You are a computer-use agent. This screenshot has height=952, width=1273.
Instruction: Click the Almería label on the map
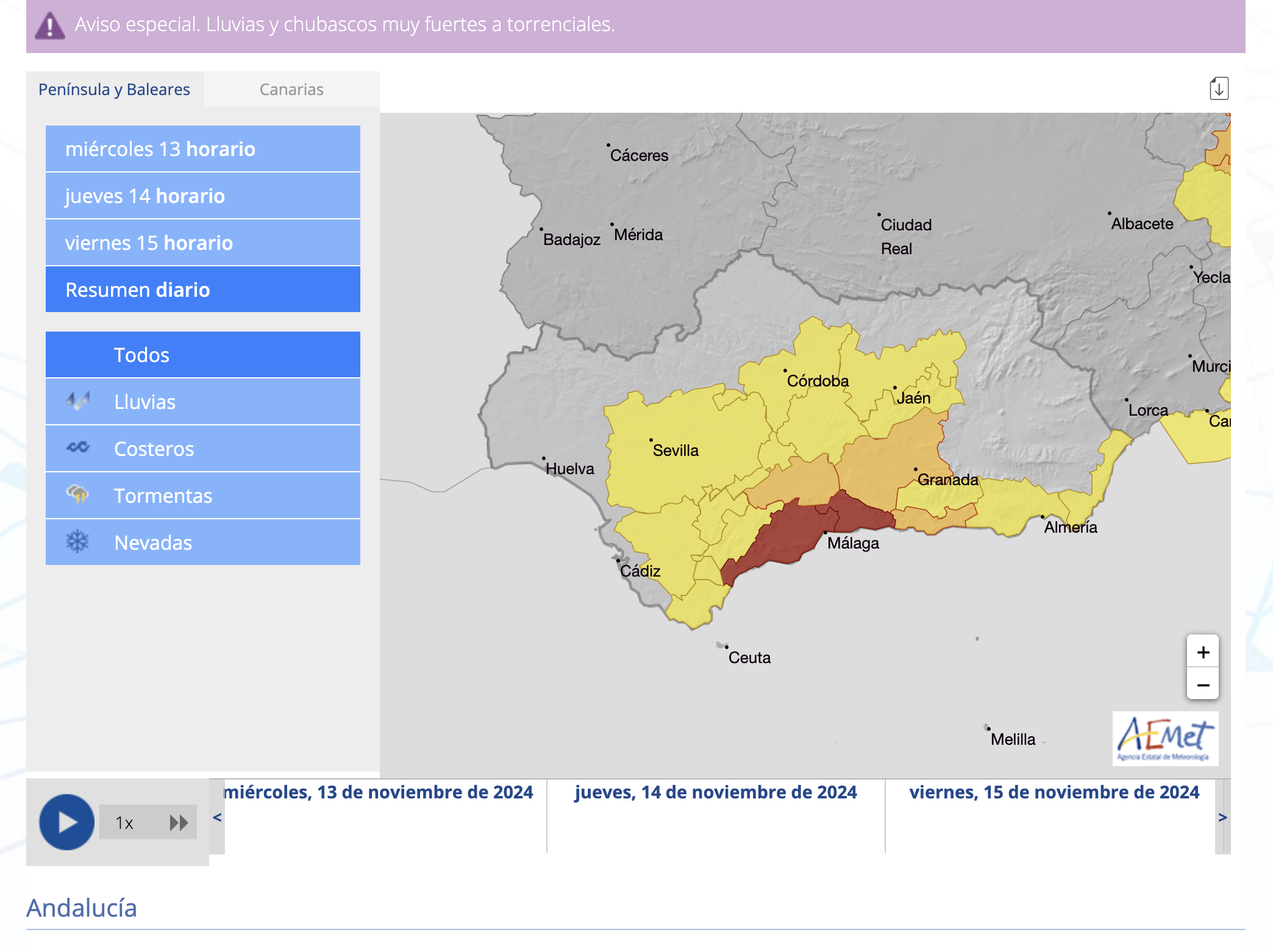[1071, 527]
